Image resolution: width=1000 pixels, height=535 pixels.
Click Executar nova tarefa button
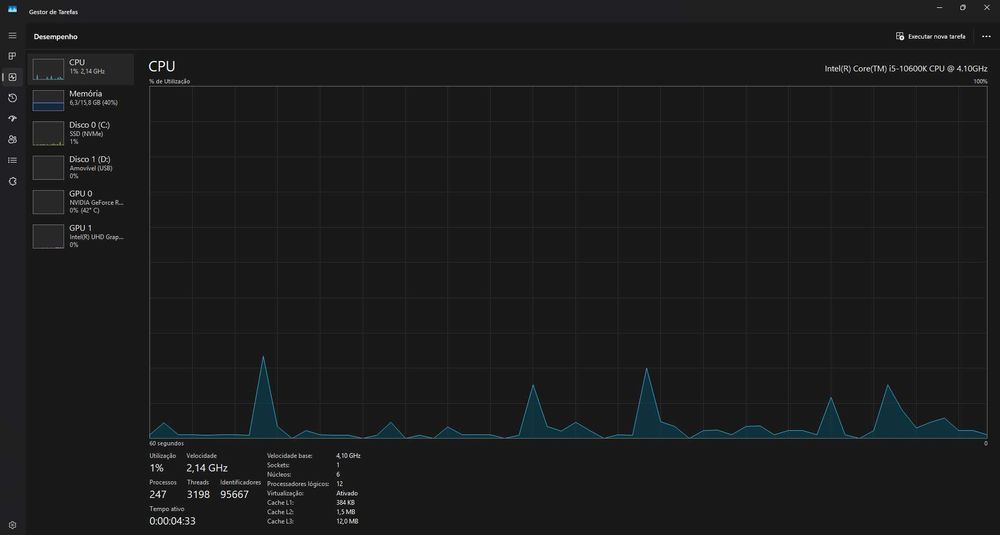[x=930, y=36]
